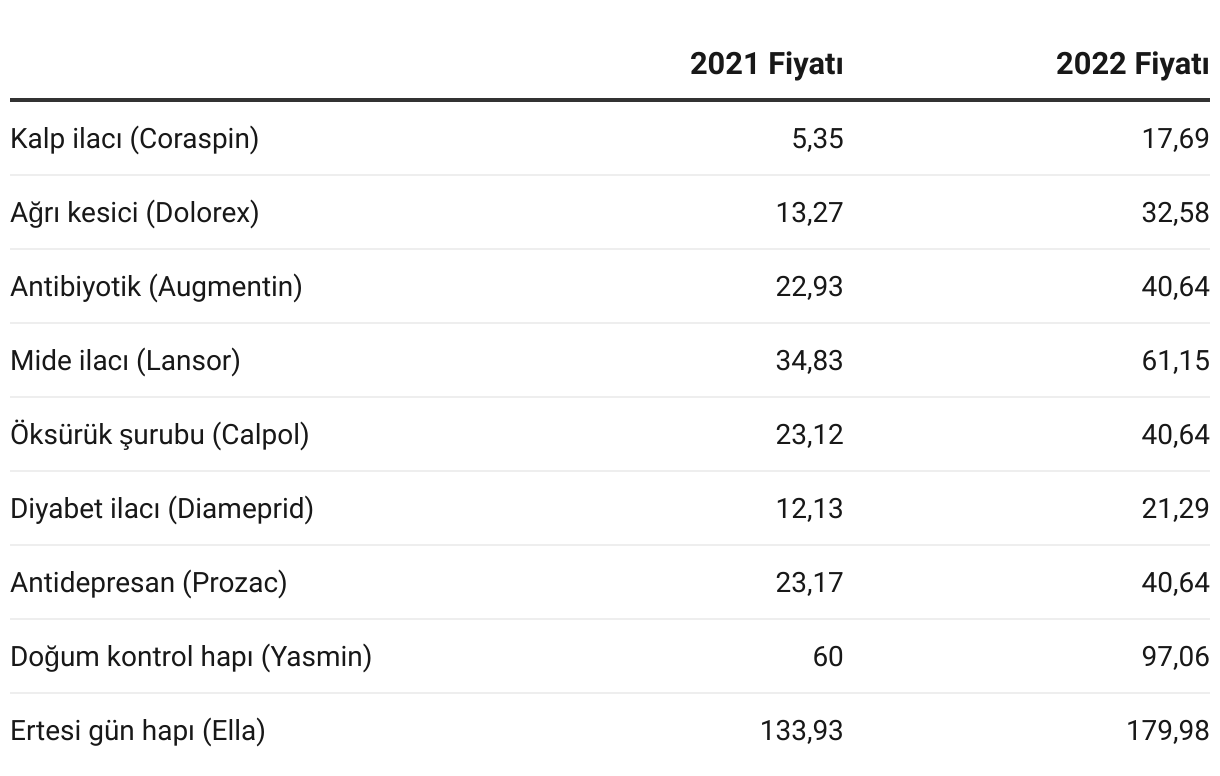This screenshot has width=1220, height=776.
Task: Select the "Ertesi gün hapı (Ella)" label
Action: point(137,731)
